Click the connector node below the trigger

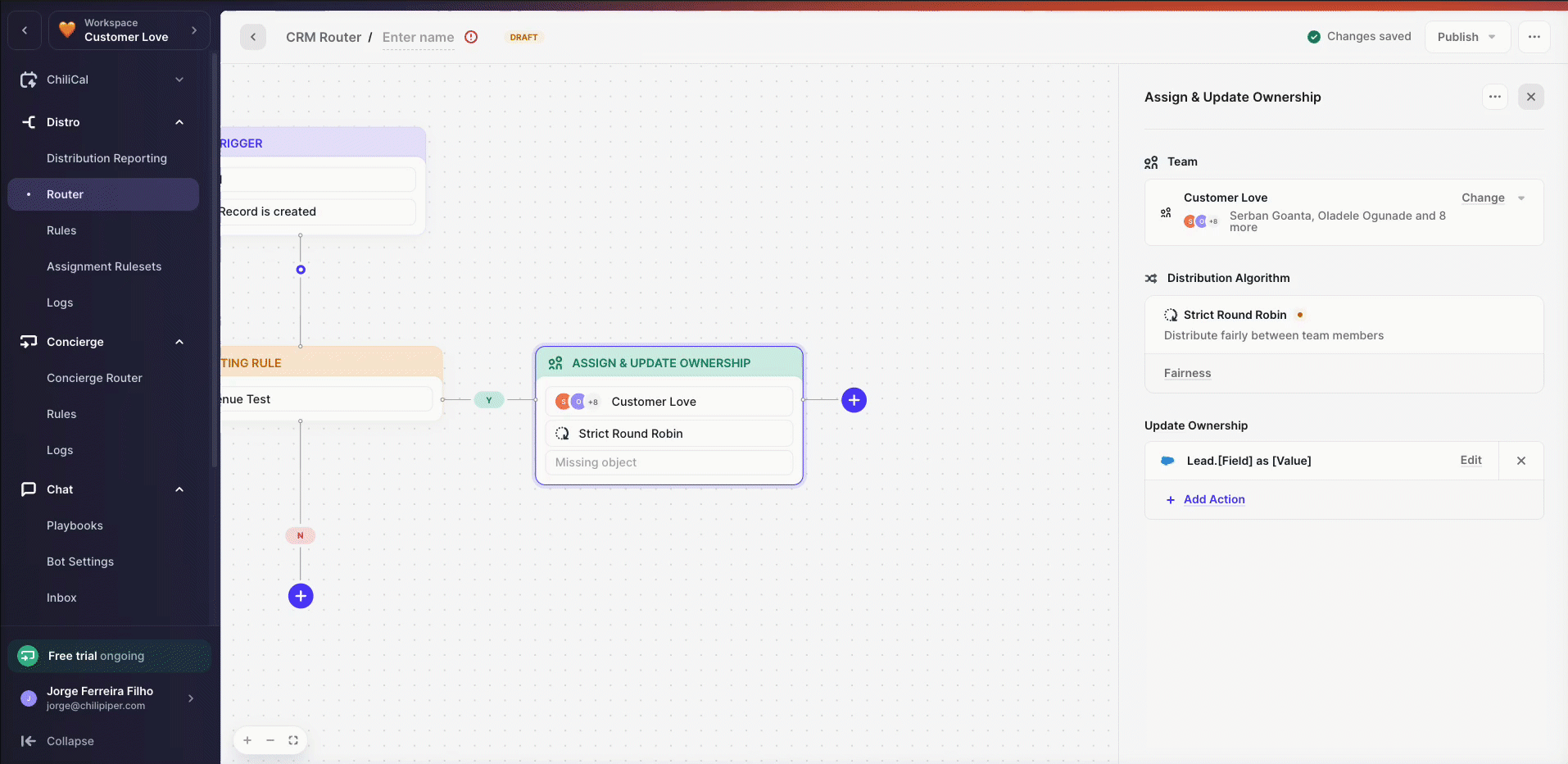click(301, 270)
